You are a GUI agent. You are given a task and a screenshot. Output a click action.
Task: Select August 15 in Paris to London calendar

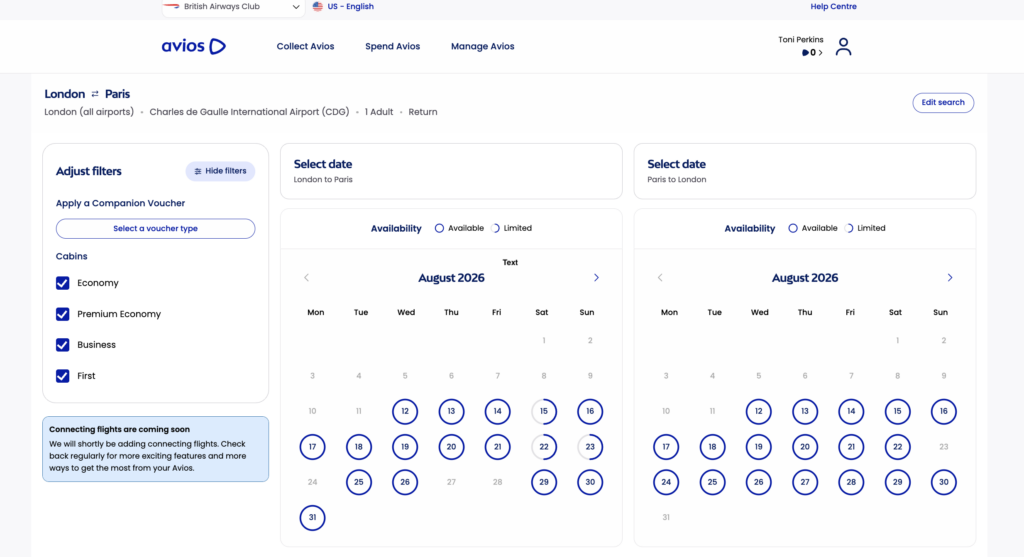tap(897, 411)
